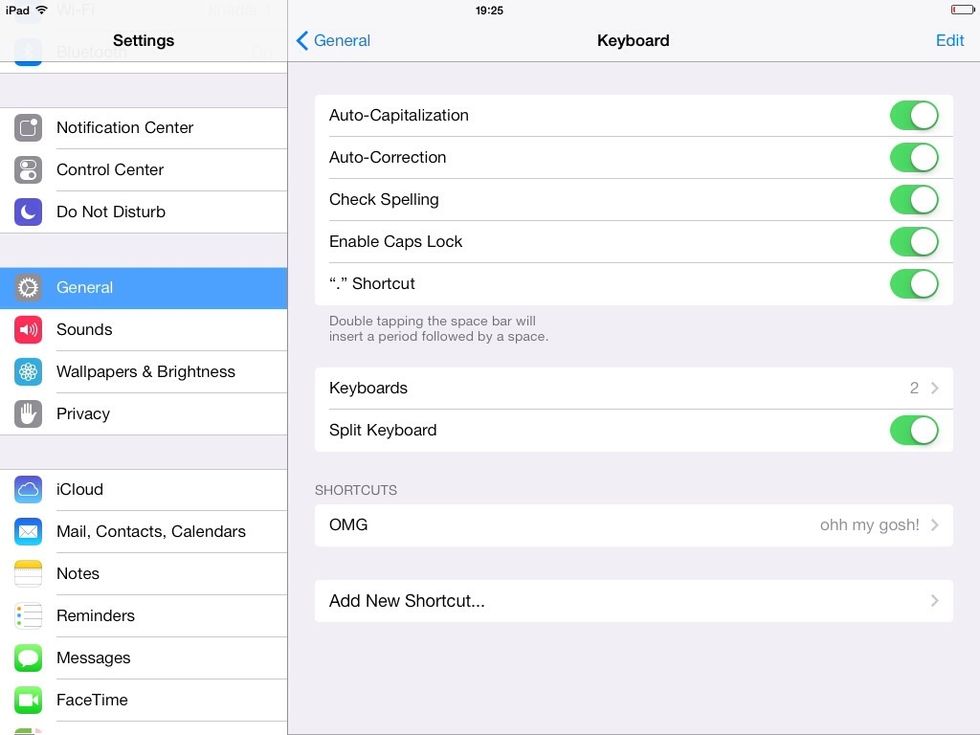Tap the Edit button
The height and width of the screenshot is (735, 980).
(948, 40)
